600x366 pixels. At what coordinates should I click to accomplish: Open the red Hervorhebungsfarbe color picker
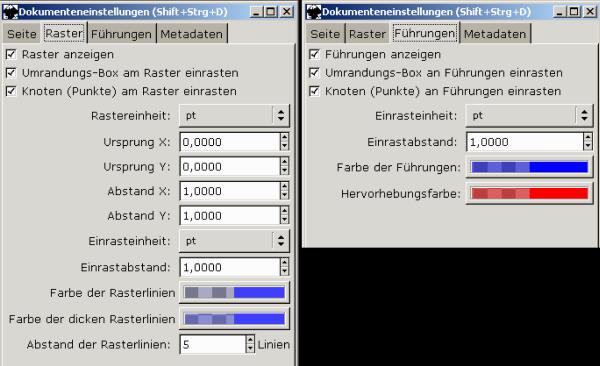click(x=530, y=193)
